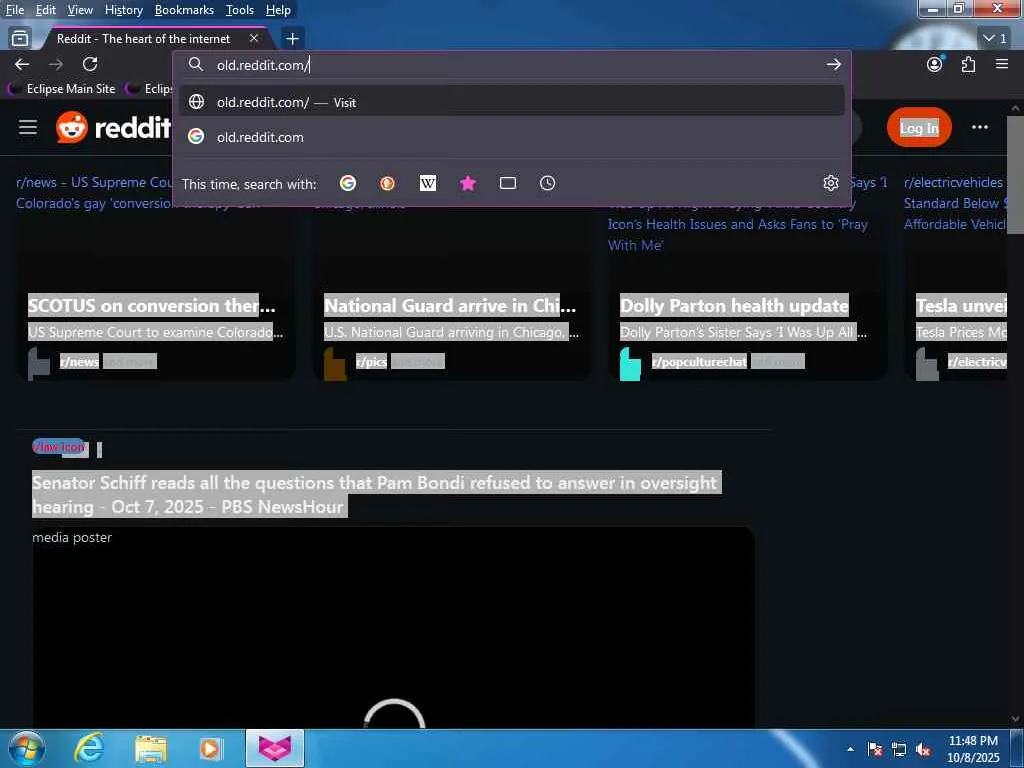1024x768 pixels.
Task: Search this time with Google icon
Action: click(x=348, y=184)
